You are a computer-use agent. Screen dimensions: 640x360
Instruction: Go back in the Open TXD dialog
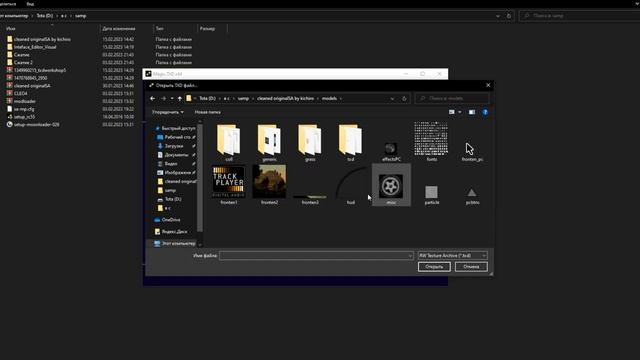coord(152,98)
